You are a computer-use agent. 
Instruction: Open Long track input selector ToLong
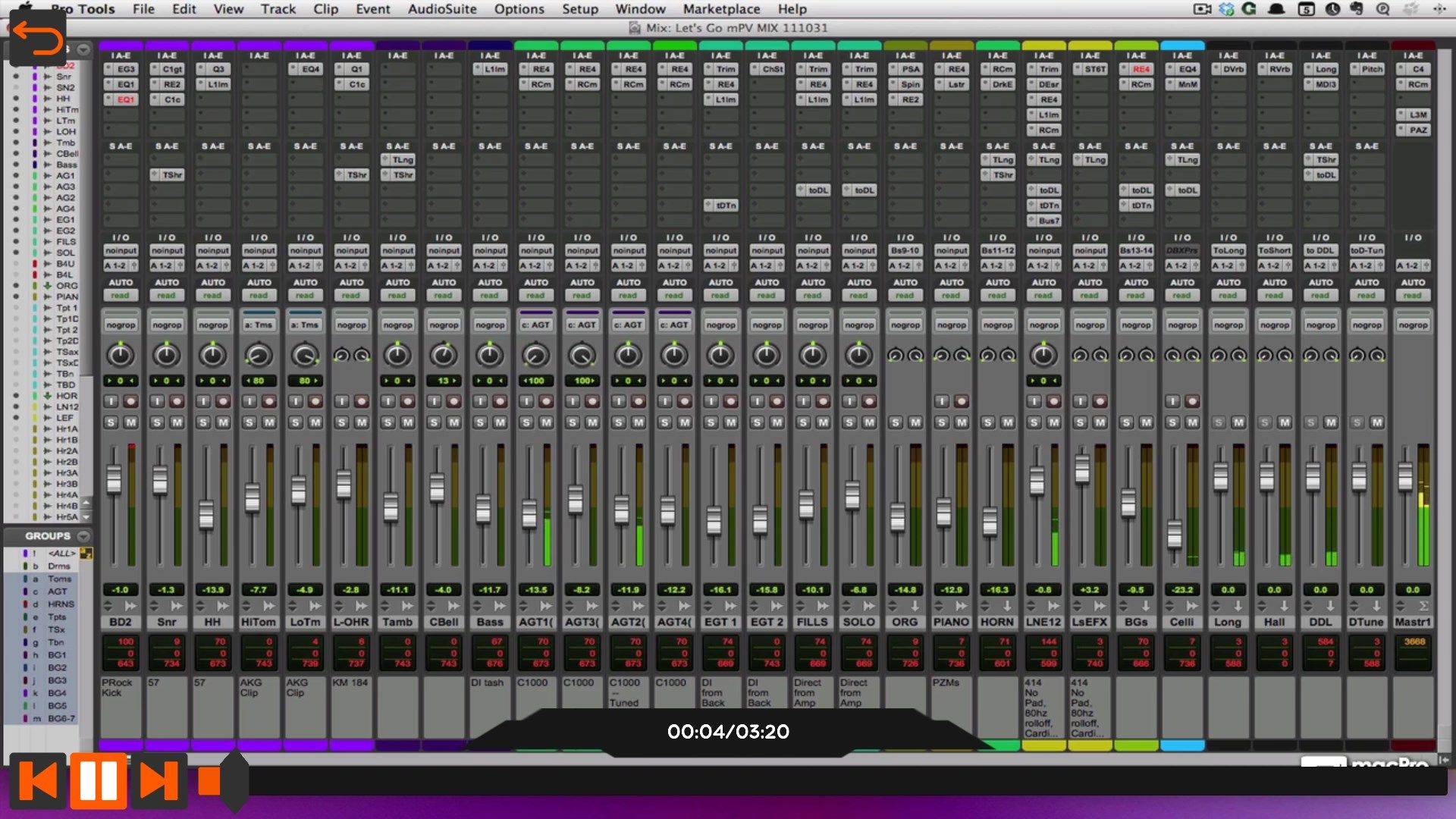coord(1228,250)
